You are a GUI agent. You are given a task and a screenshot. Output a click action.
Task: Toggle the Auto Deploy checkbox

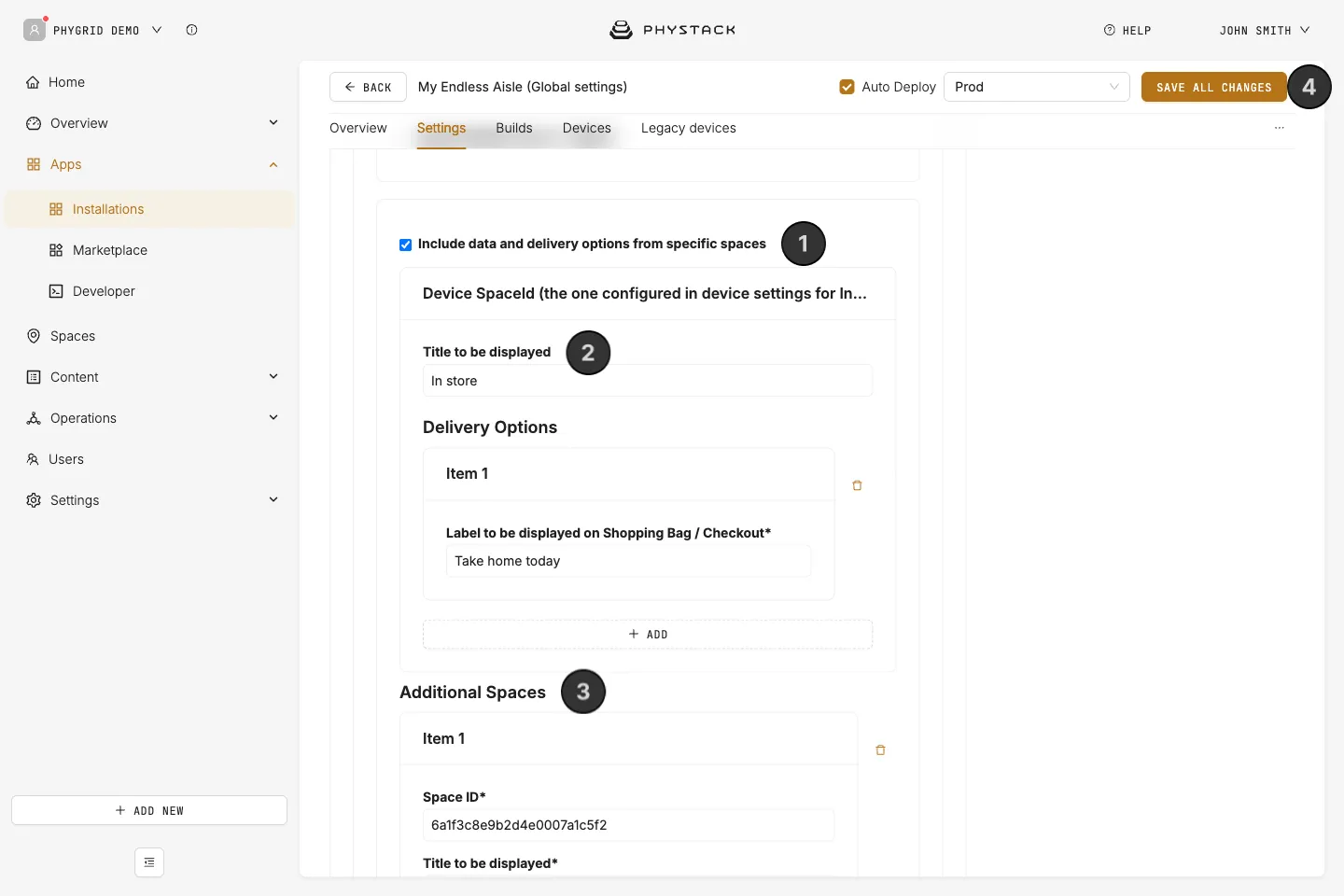coord(847,87)
